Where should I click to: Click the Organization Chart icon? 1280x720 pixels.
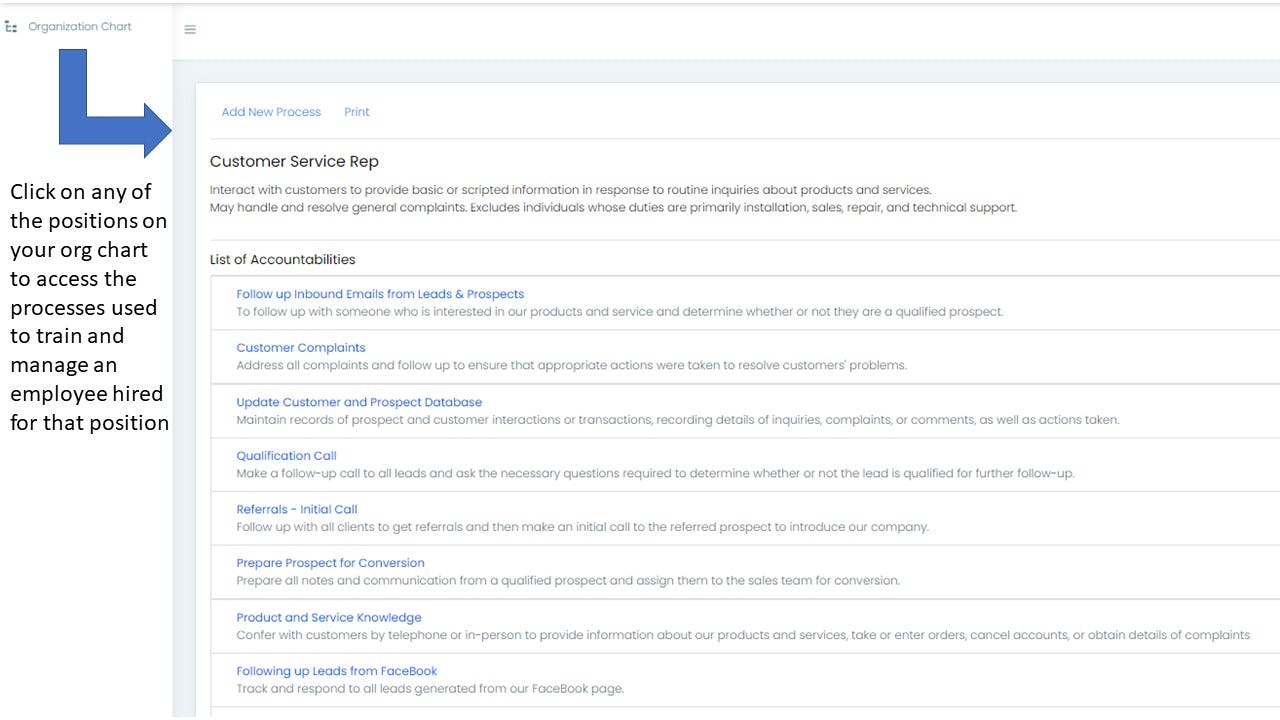point(12,27)
